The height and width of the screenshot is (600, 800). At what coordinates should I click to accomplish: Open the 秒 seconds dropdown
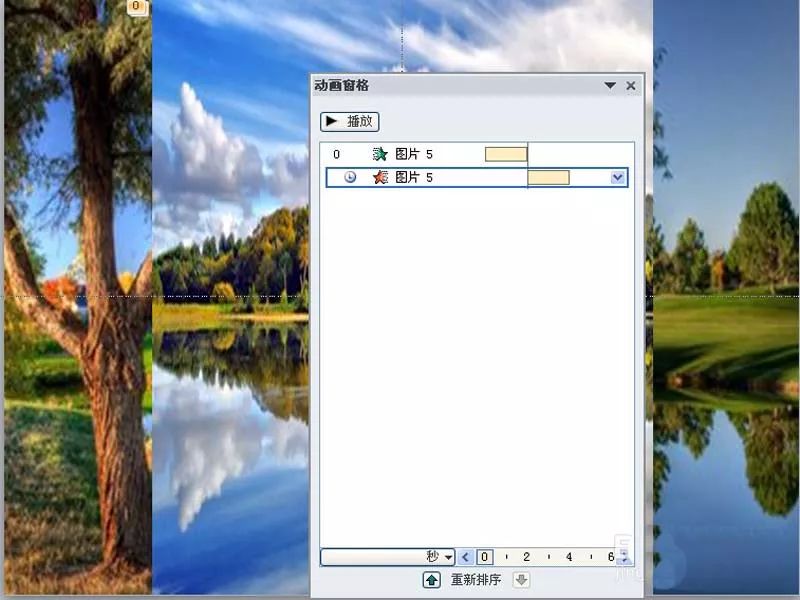point(447,557)
